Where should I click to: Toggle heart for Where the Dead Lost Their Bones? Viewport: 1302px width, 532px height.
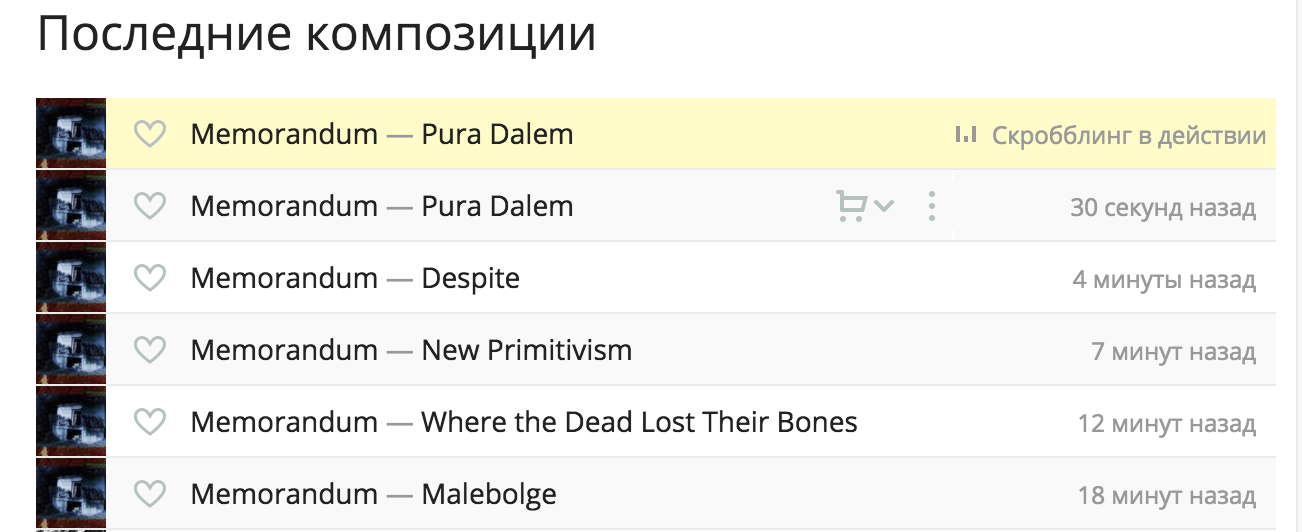[149, 422]
